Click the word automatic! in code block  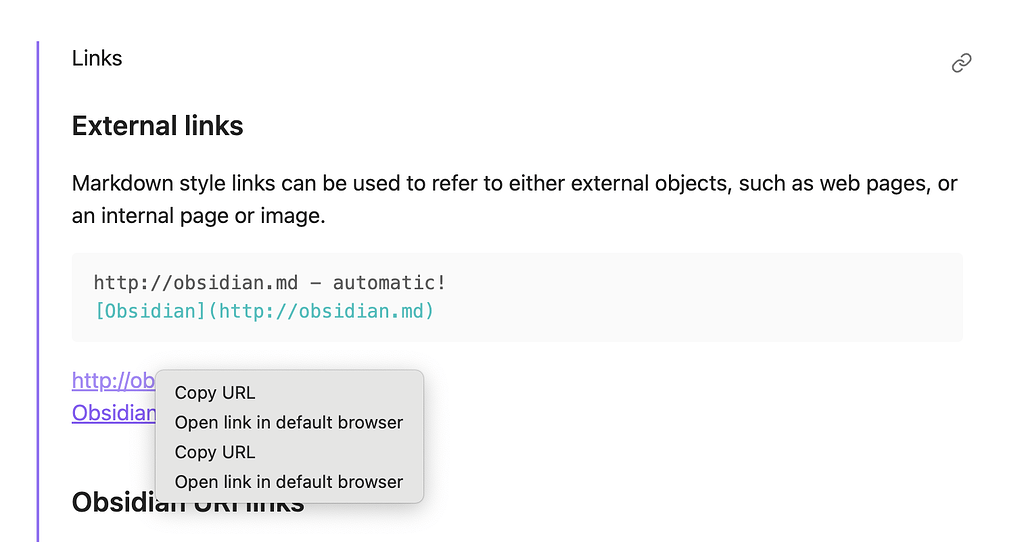[389, 283]
